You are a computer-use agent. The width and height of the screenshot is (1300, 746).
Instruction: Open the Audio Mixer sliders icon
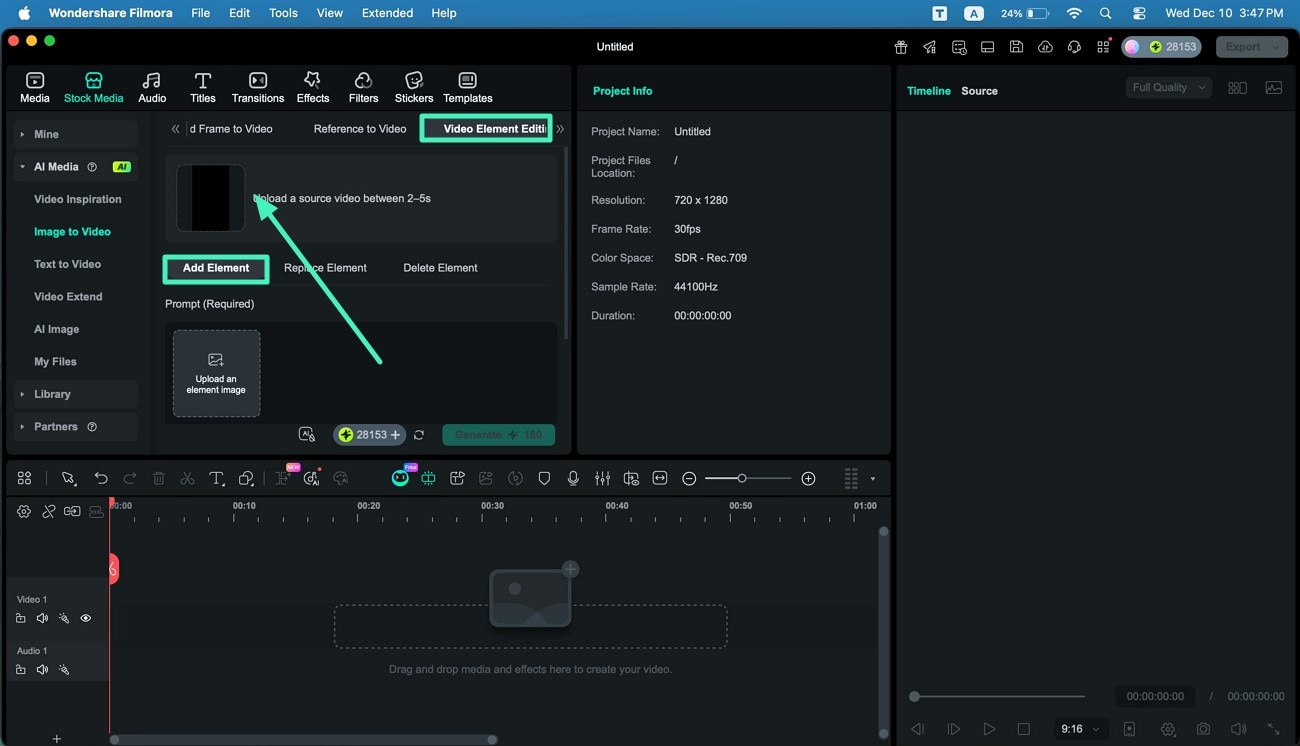[x=601, y=478]
